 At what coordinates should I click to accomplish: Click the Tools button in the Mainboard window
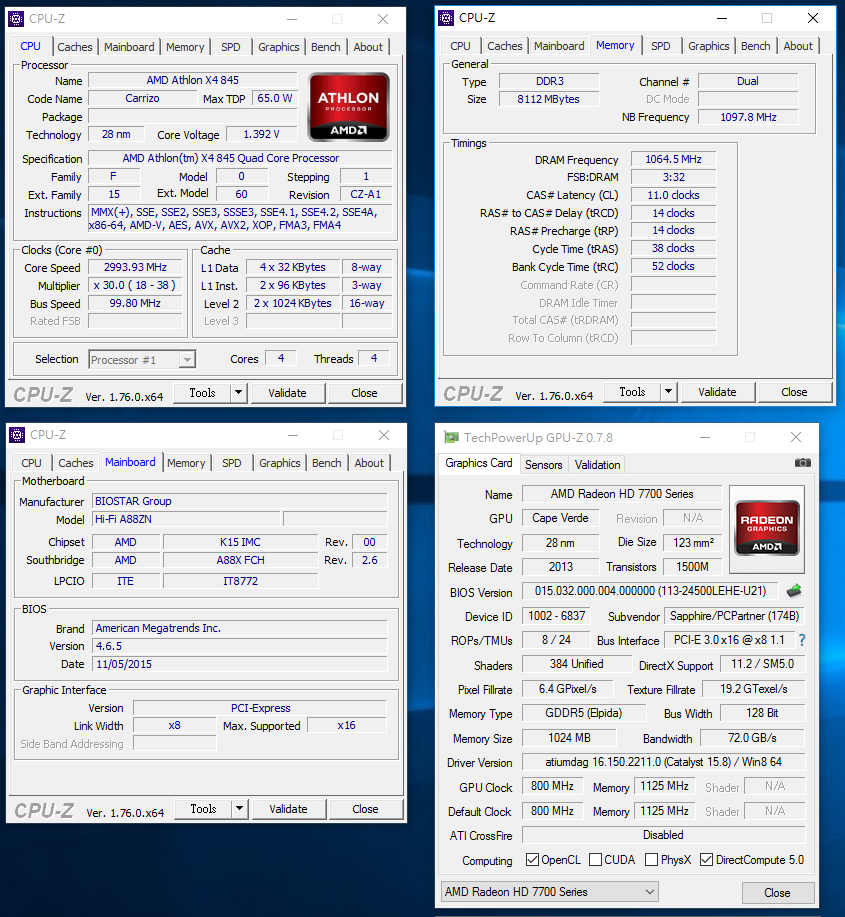pyautogui.click(x=203, y=808)
